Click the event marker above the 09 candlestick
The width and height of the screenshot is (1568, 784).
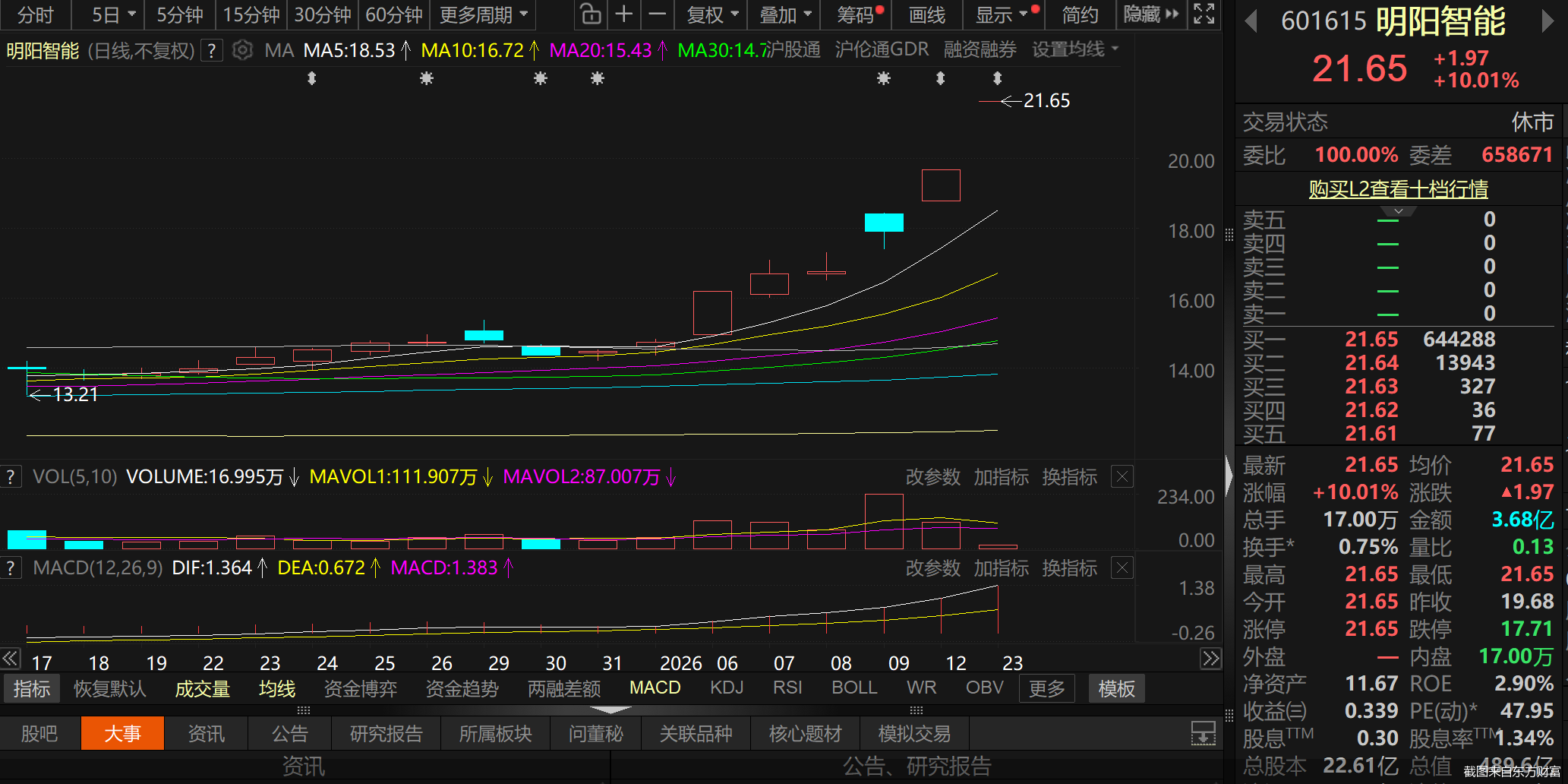[884, 78]
